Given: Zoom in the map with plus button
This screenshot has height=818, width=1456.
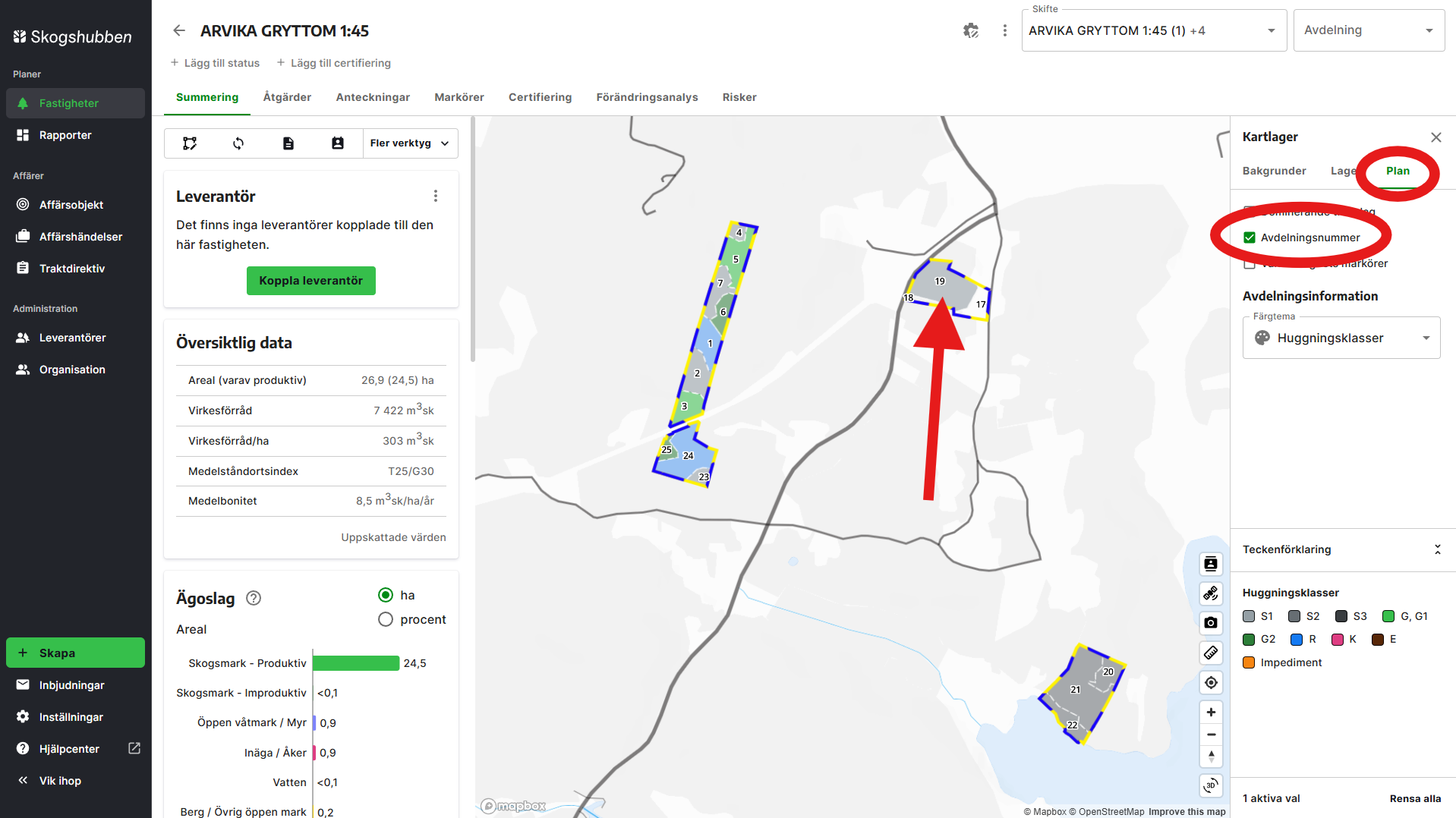Looking at the screenshot, I should pyautogui.click(x=1211, y=713).
